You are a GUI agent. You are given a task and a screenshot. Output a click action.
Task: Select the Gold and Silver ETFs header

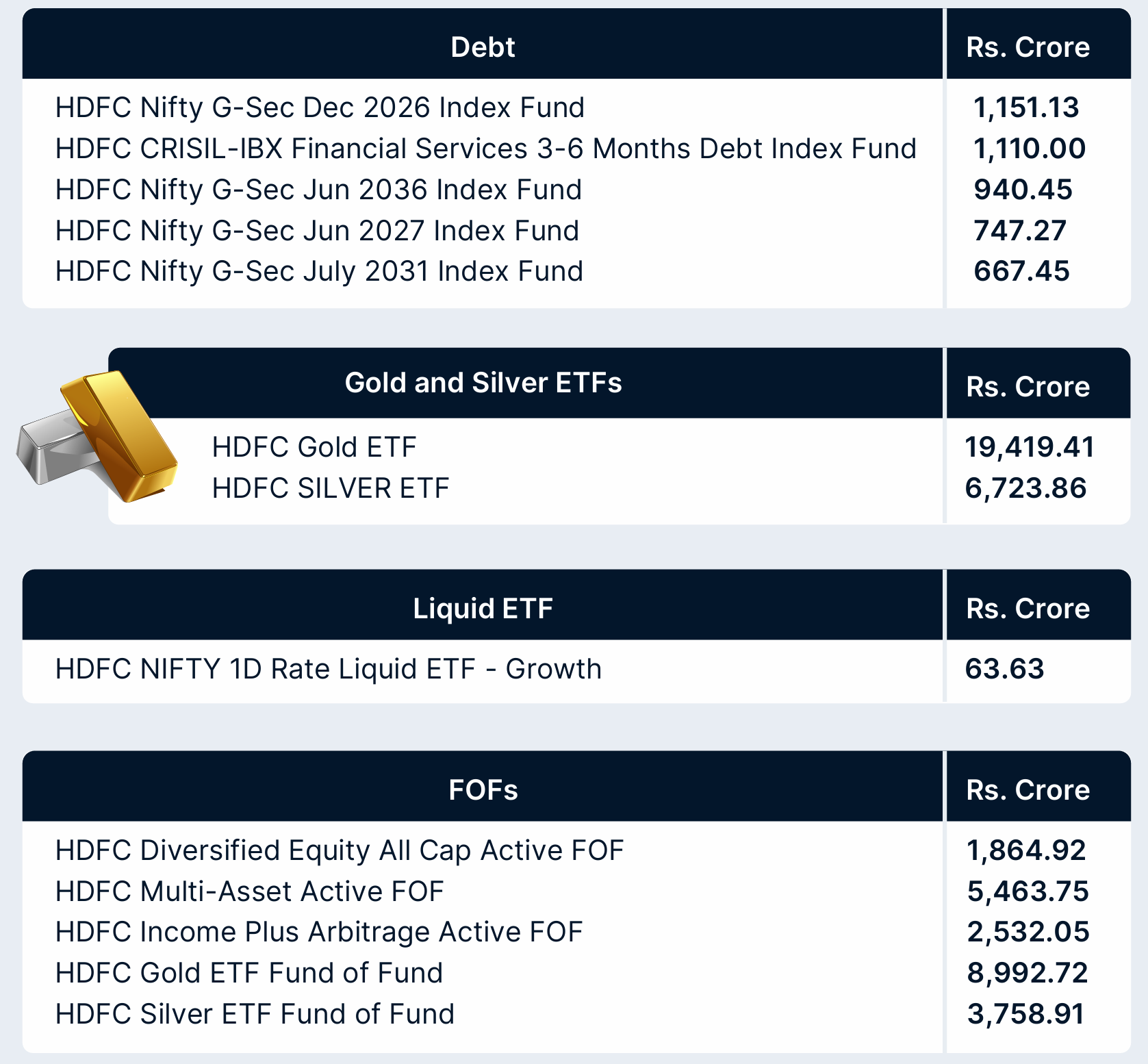pyautogui.click(x=483, y=383)
